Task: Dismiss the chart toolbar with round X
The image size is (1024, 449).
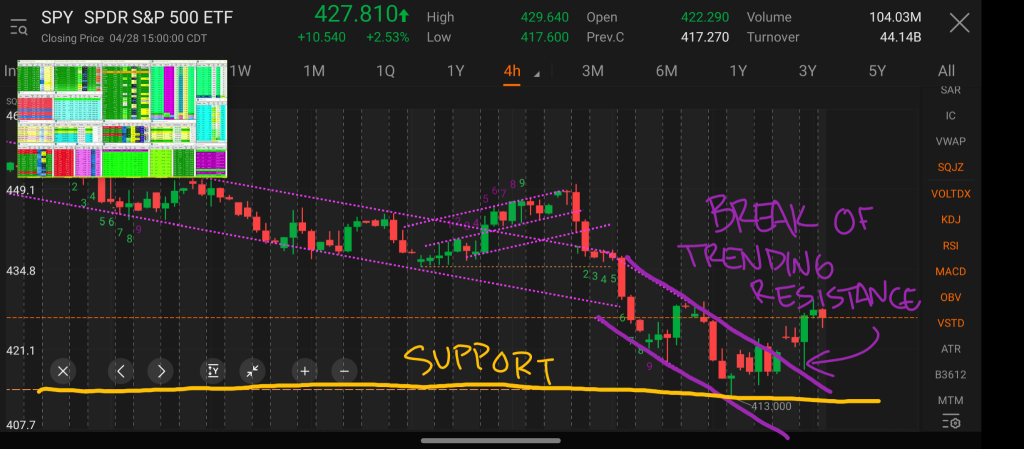Action: tap(63, 371)
